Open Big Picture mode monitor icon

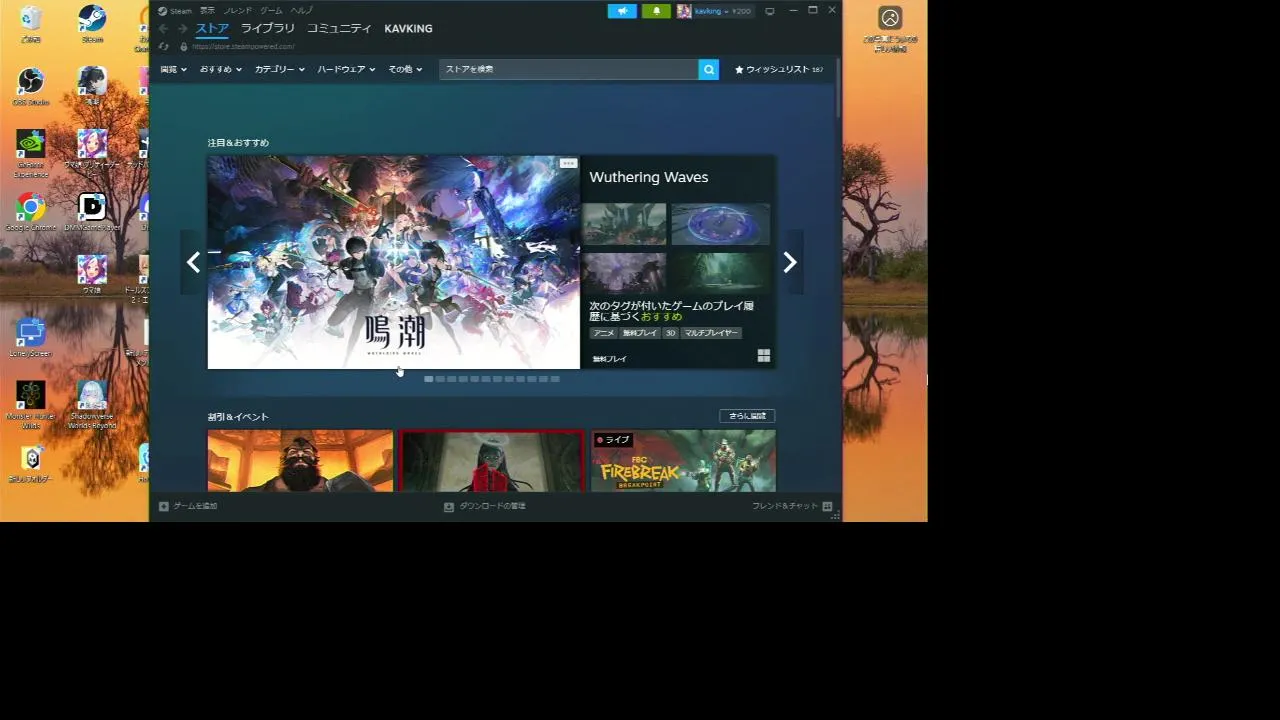coord(770,11)
